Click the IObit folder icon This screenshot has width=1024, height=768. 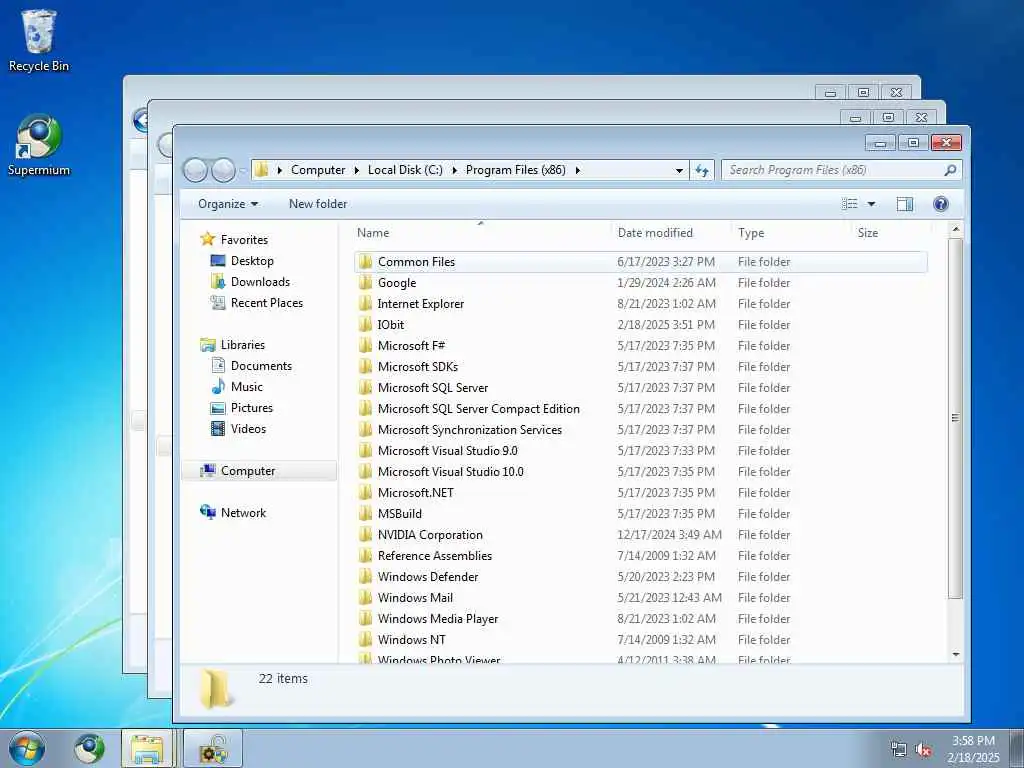pos(366,325)
